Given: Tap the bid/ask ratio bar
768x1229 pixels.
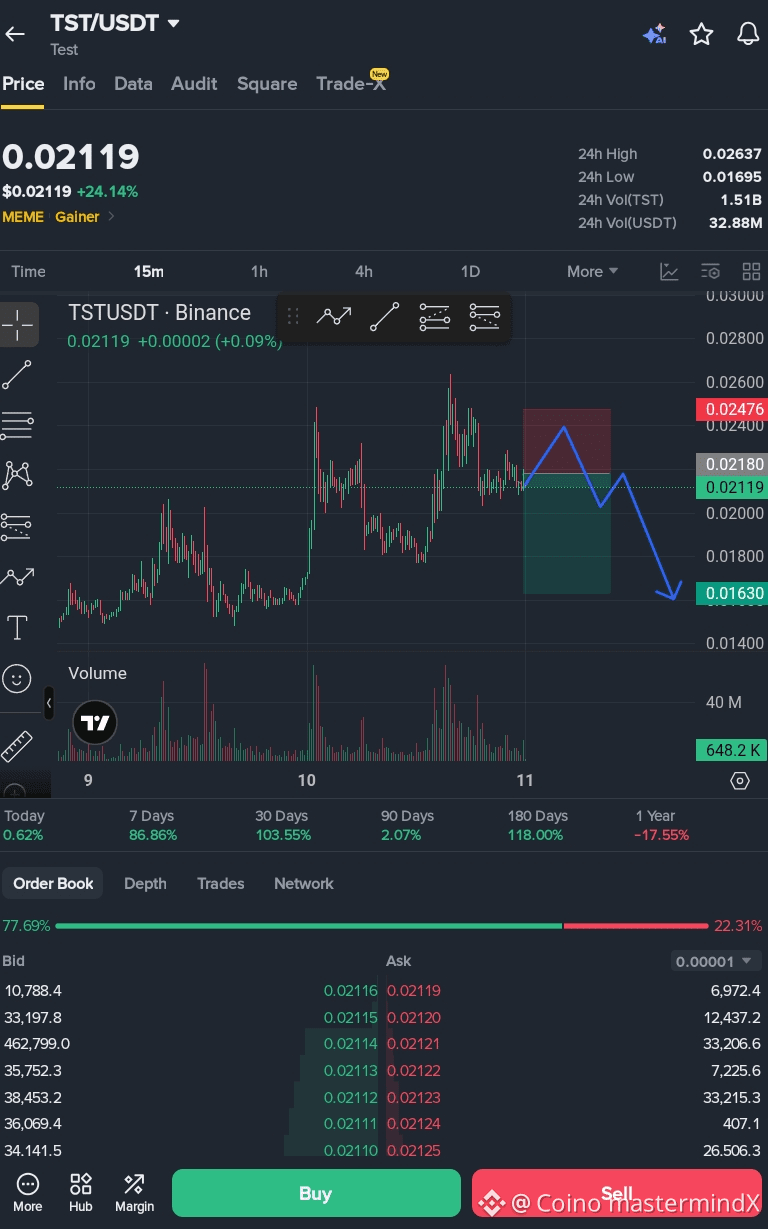Looking at the screenshot, I should (383, 926).
